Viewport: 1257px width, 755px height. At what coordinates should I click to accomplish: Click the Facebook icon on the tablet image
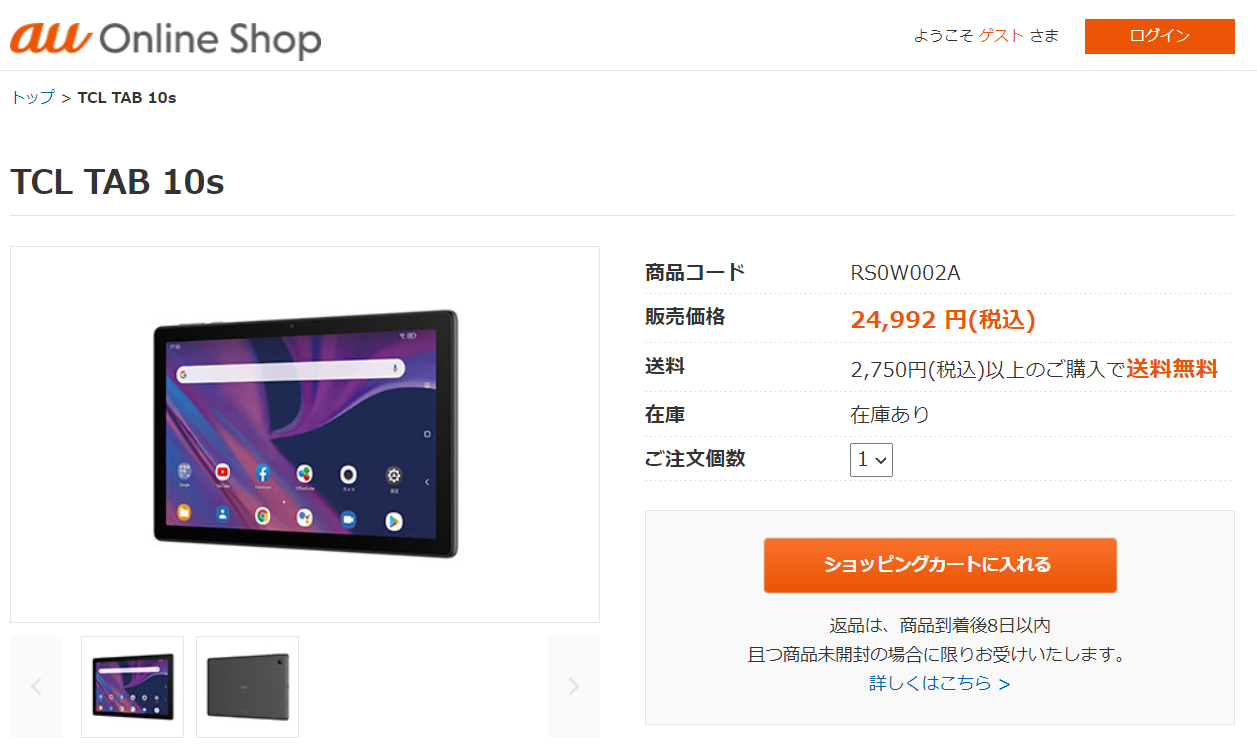[263, 472]
